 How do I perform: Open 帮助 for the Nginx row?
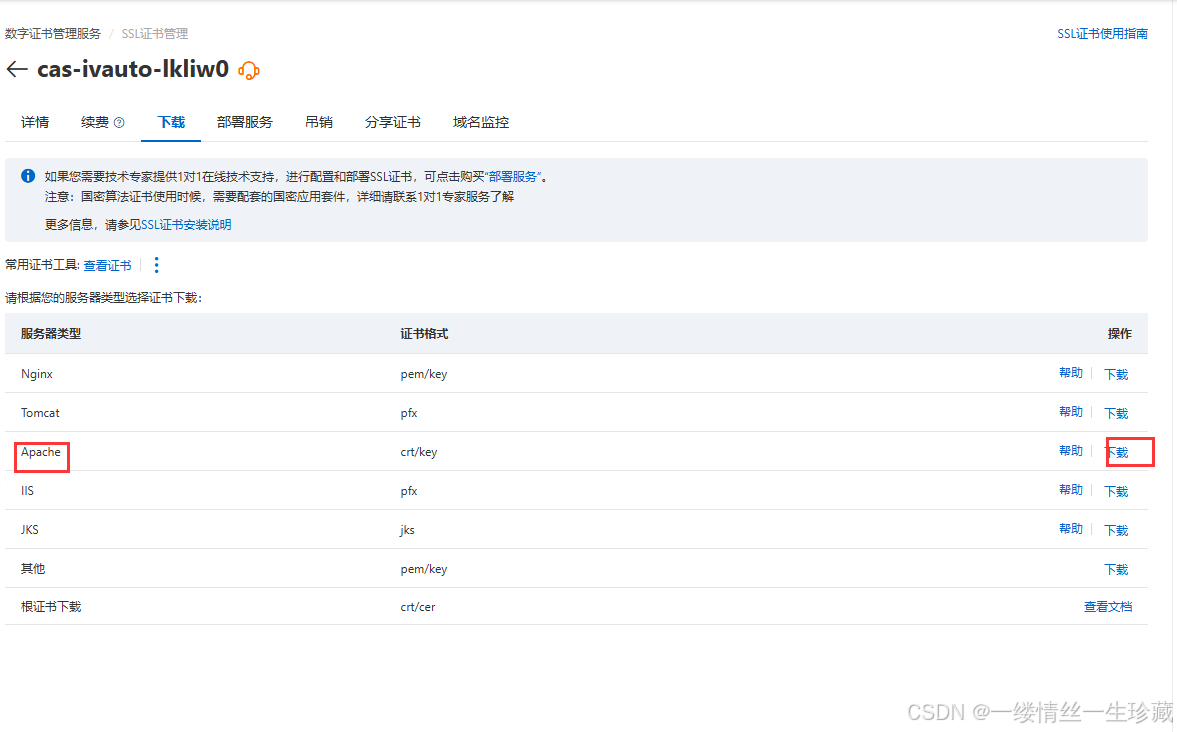(1070, 372)
